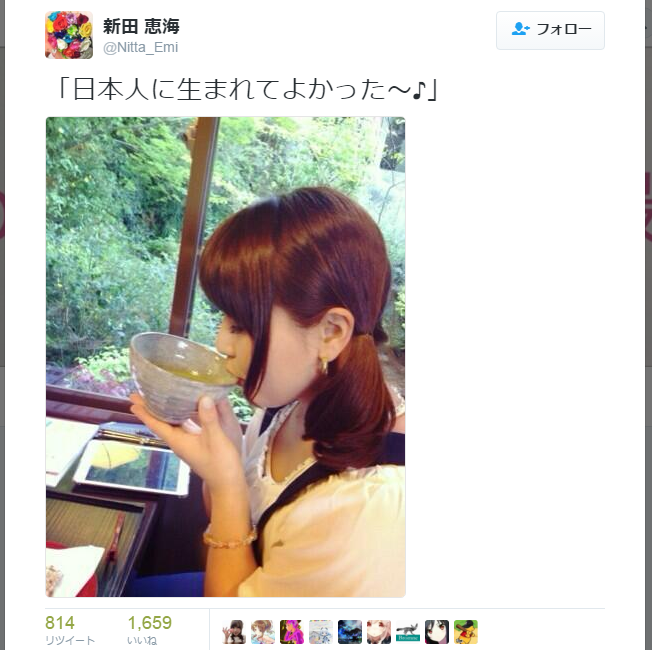
Task: Open the colorful flowers profile avatar
Action: (69, 35)
